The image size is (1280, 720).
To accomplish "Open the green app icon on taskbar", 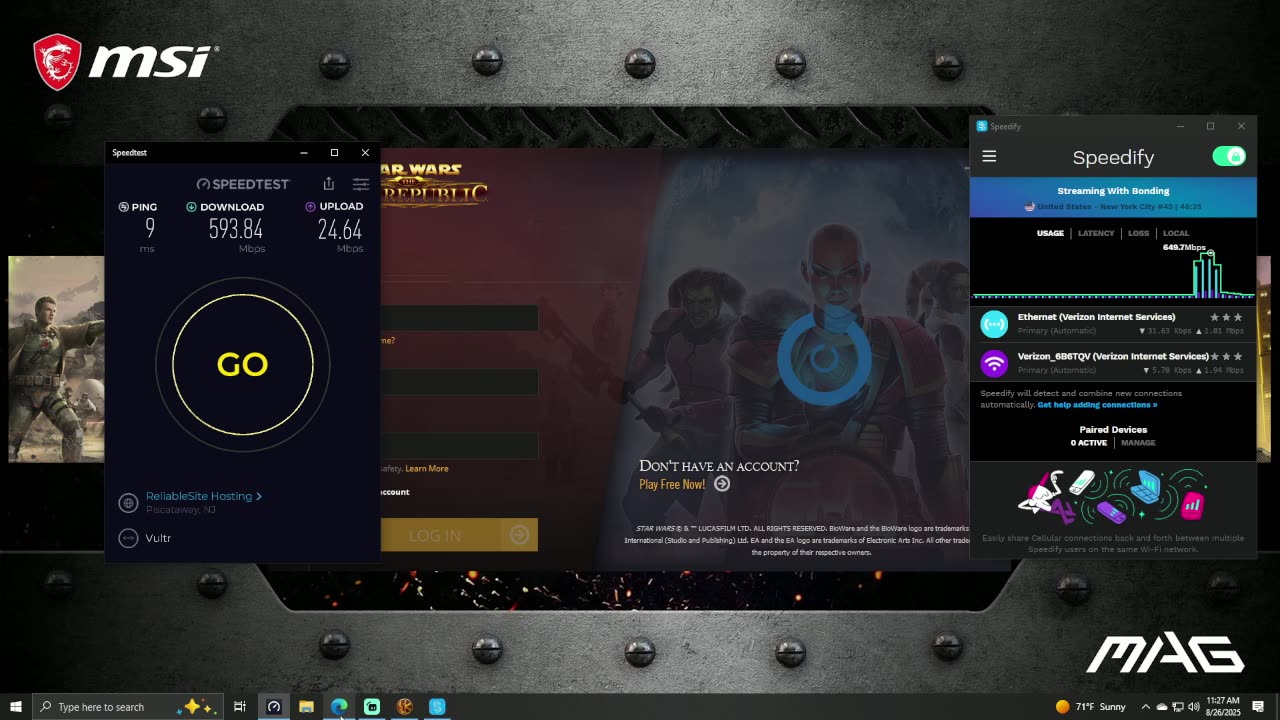I will pyautogui.click(x=372, y=707).
